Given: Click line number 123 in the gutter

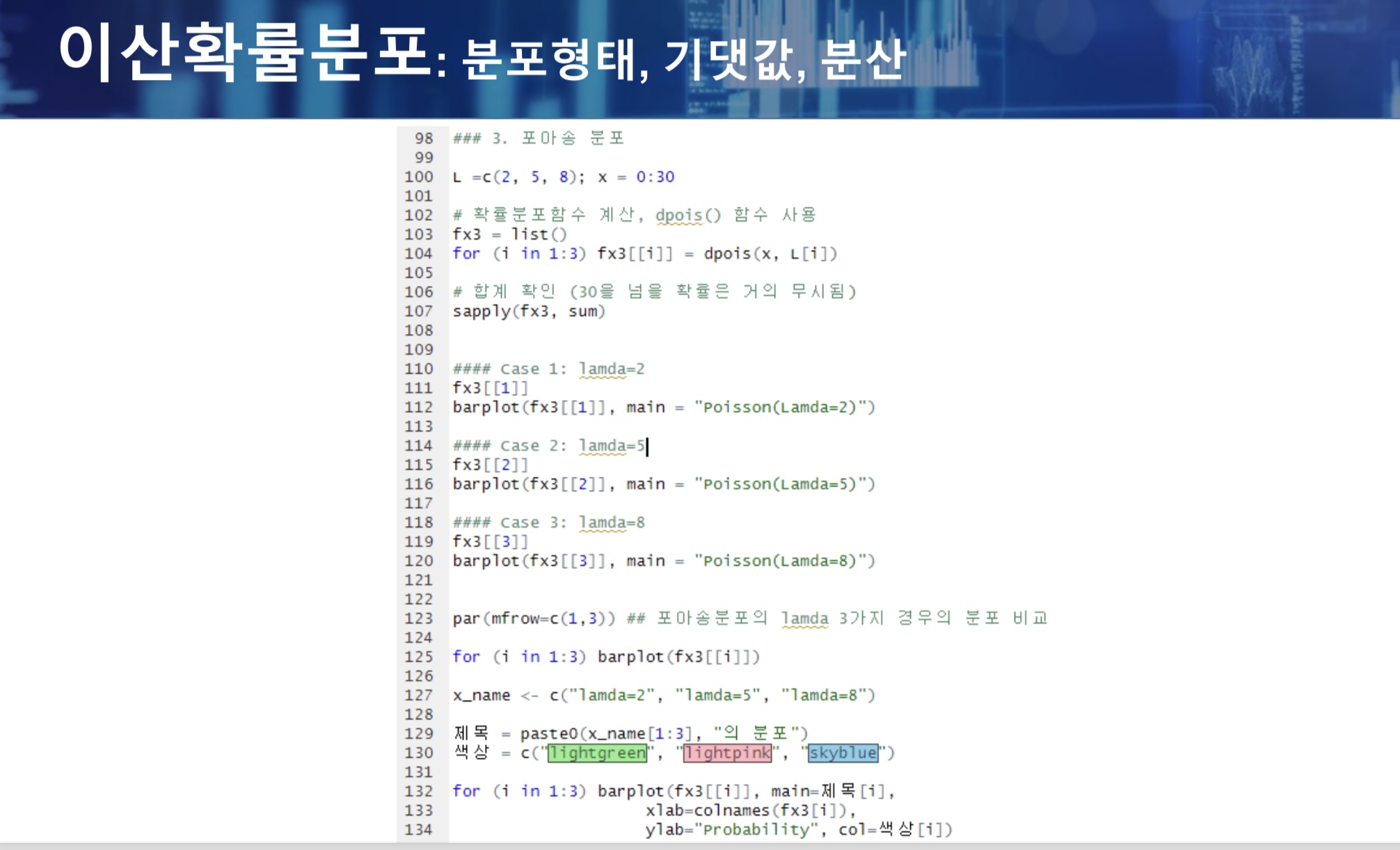Looking at the screenshot, I should (x=419, y=618).
